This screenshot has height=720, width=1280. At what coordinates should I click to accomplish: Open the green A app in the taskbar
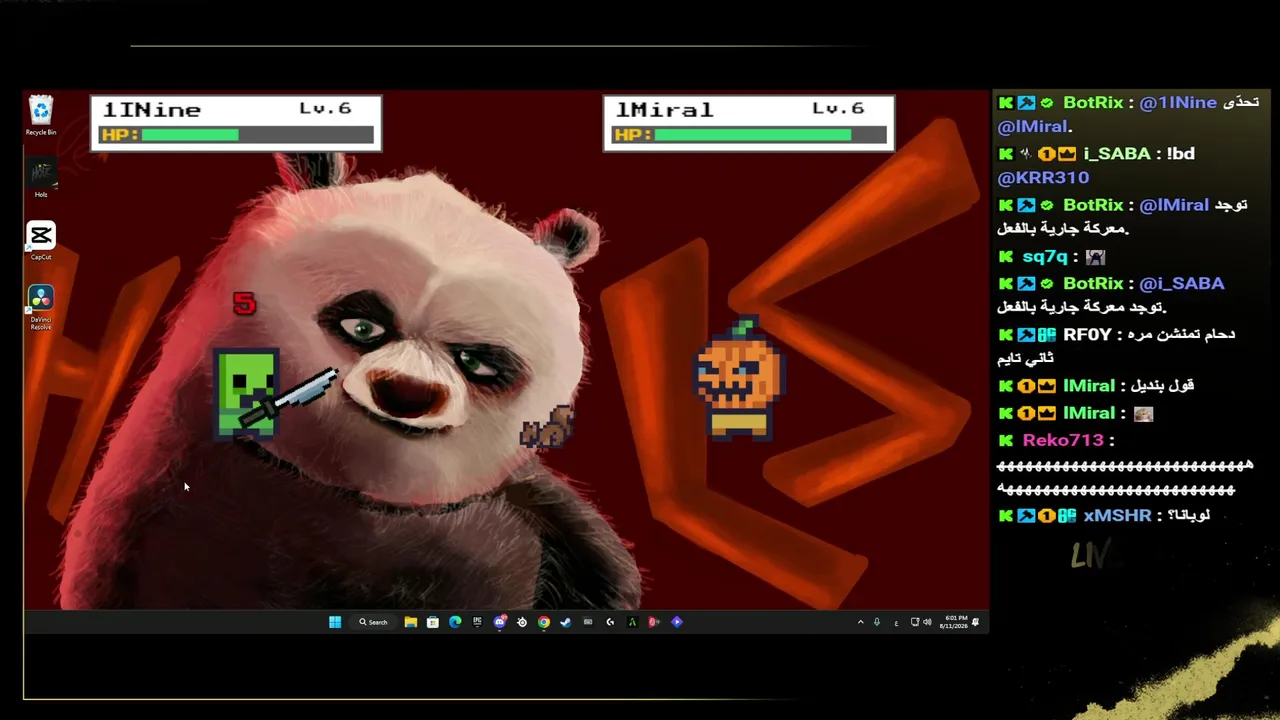click(x=632, y=622)
